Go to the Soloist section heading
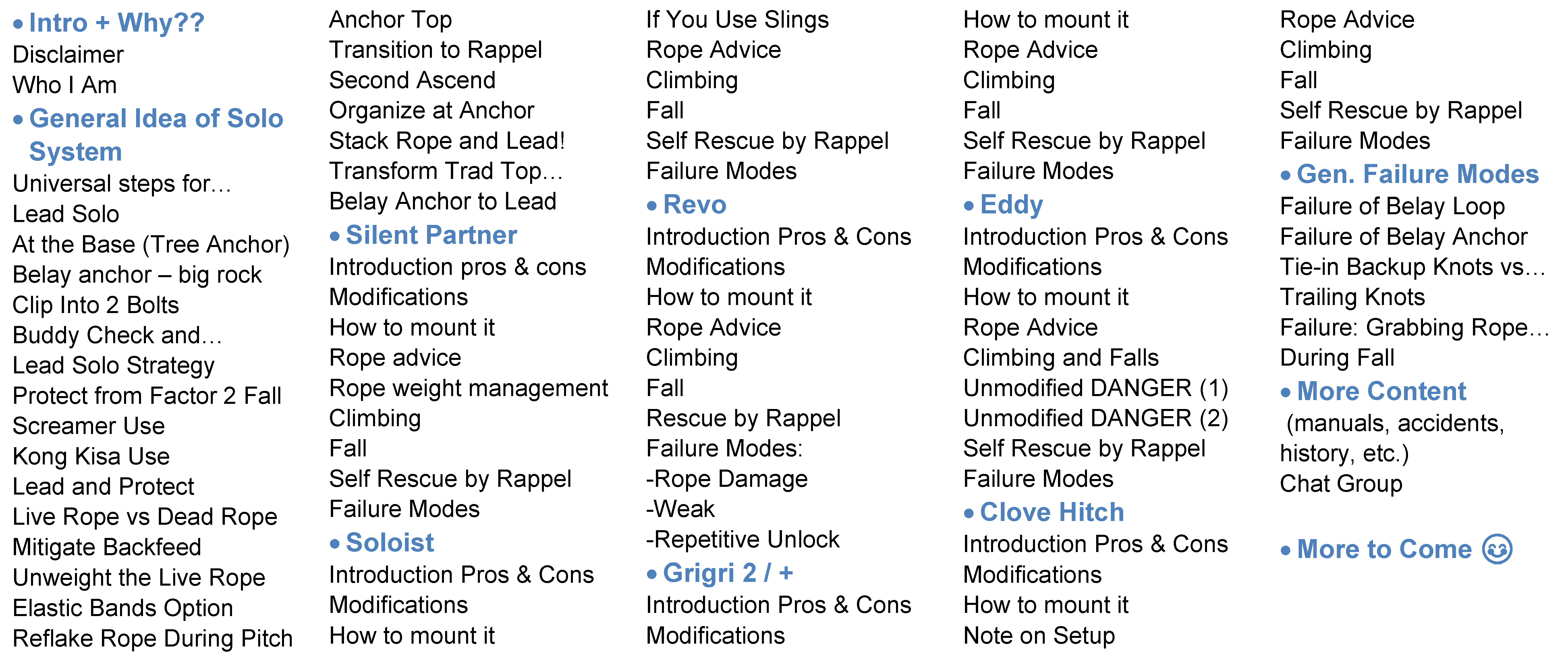This screenshot has height=660, width=1568. pyautogui.click(x=390, y=543)
